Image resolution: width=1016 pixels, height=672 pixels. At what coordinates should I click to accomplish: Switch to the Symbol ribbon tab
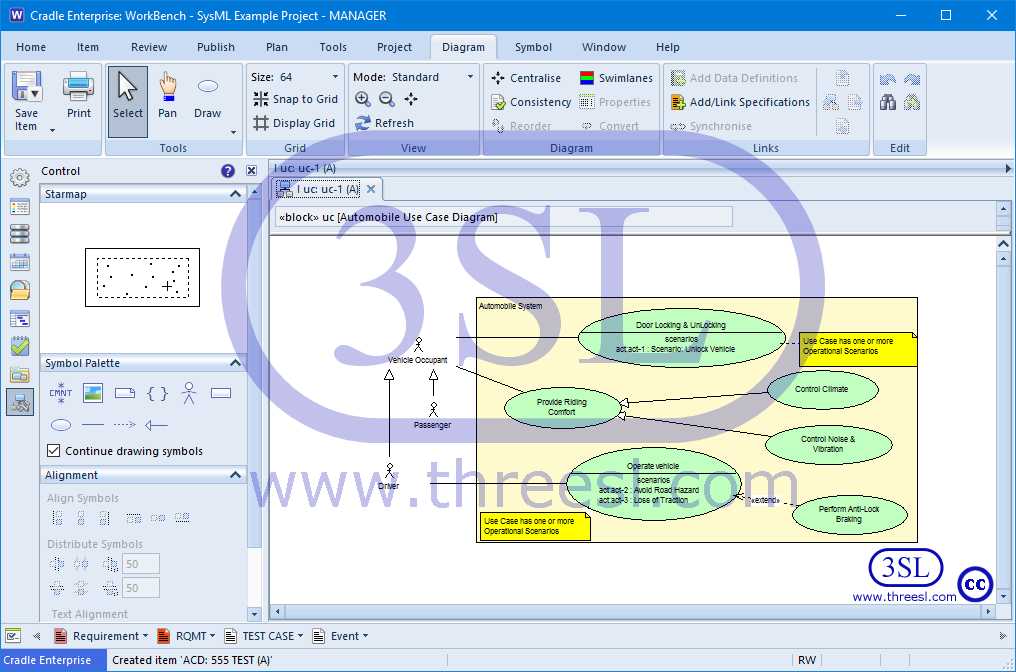coord(533,47)
